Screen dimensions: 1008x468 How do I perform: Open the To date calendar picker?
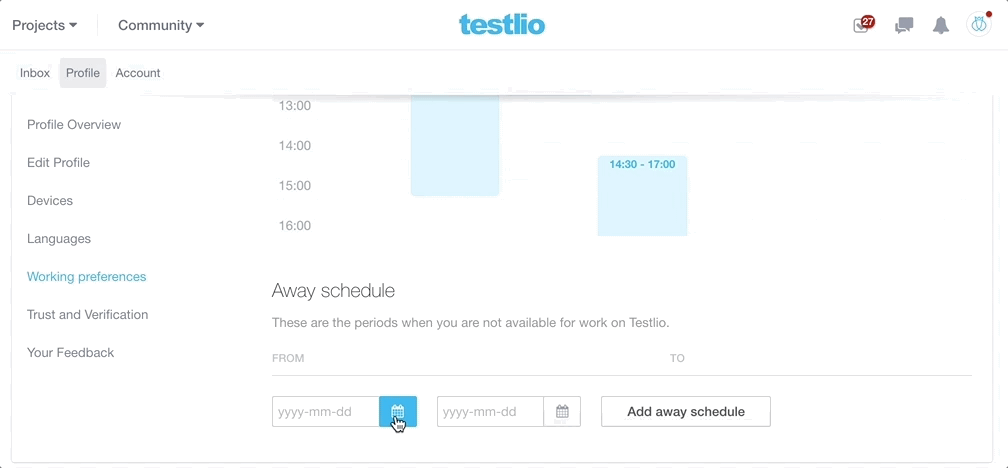tap(562, 411)
